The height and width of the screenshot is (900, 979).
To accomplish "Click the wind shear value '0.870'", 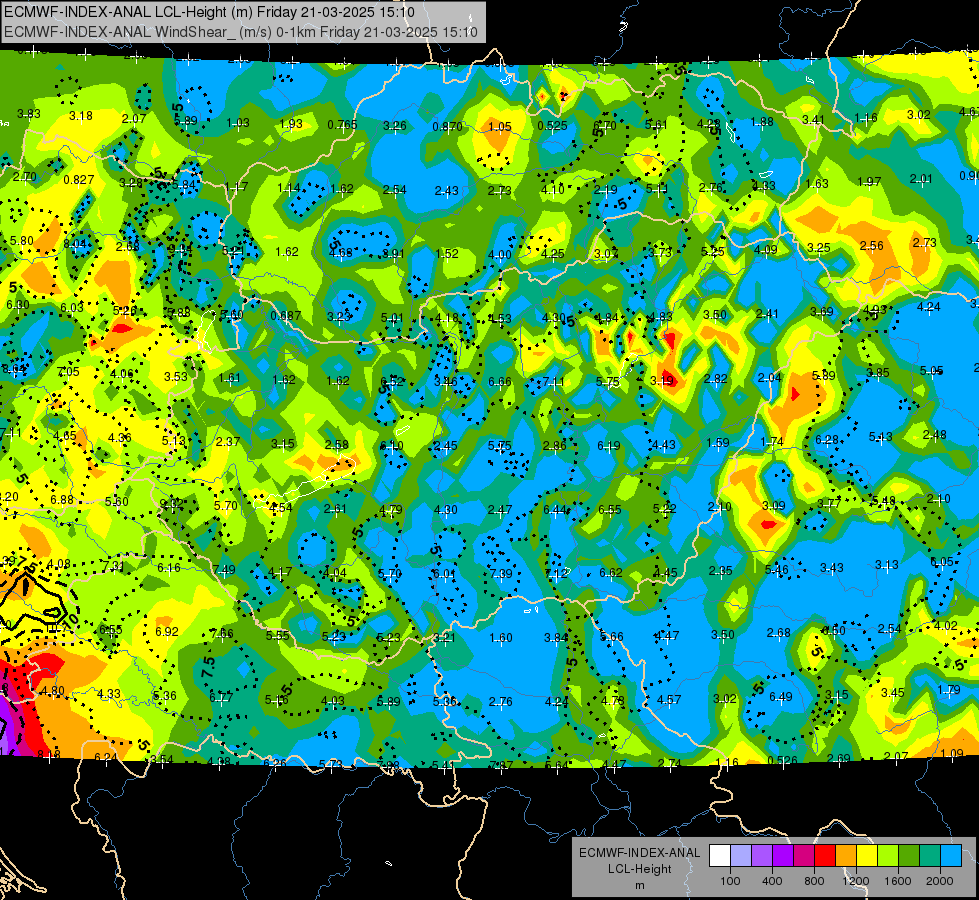I will pos(447,127).
